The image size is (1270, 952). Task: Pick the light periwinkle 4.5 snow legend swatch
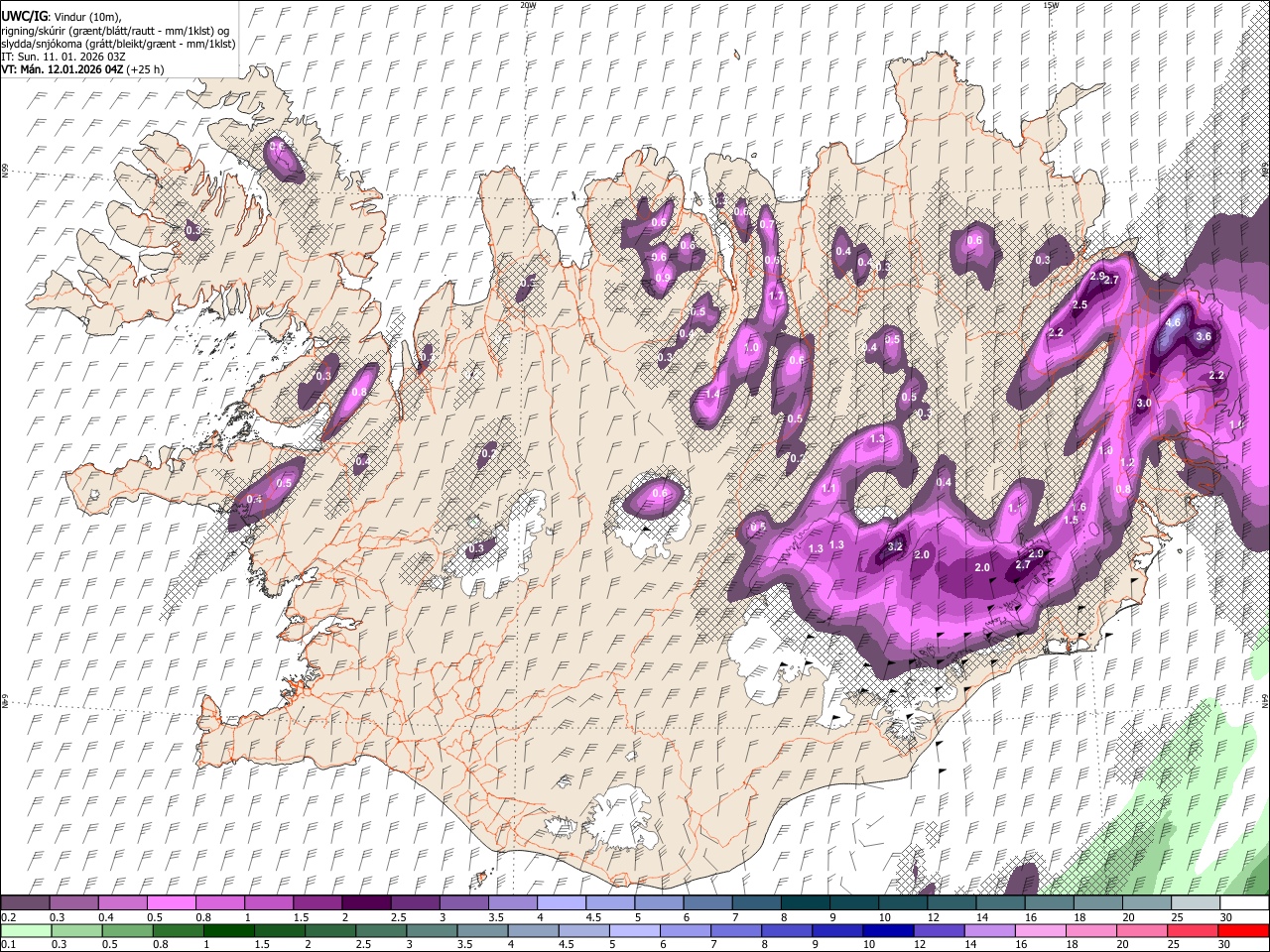pos(608,903)
